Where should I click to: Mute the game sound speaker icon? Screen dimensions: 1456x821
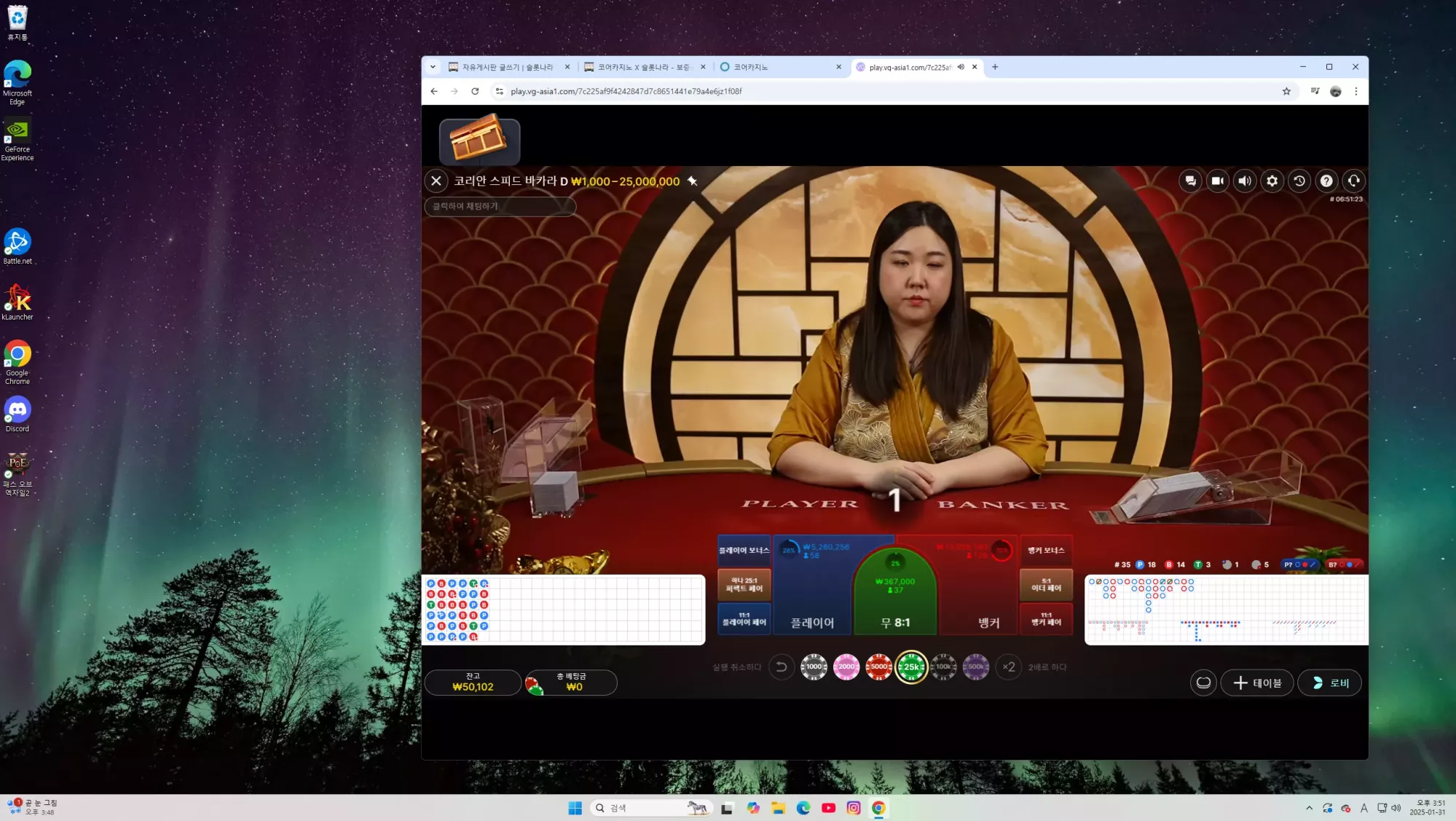coord(1245,181)
